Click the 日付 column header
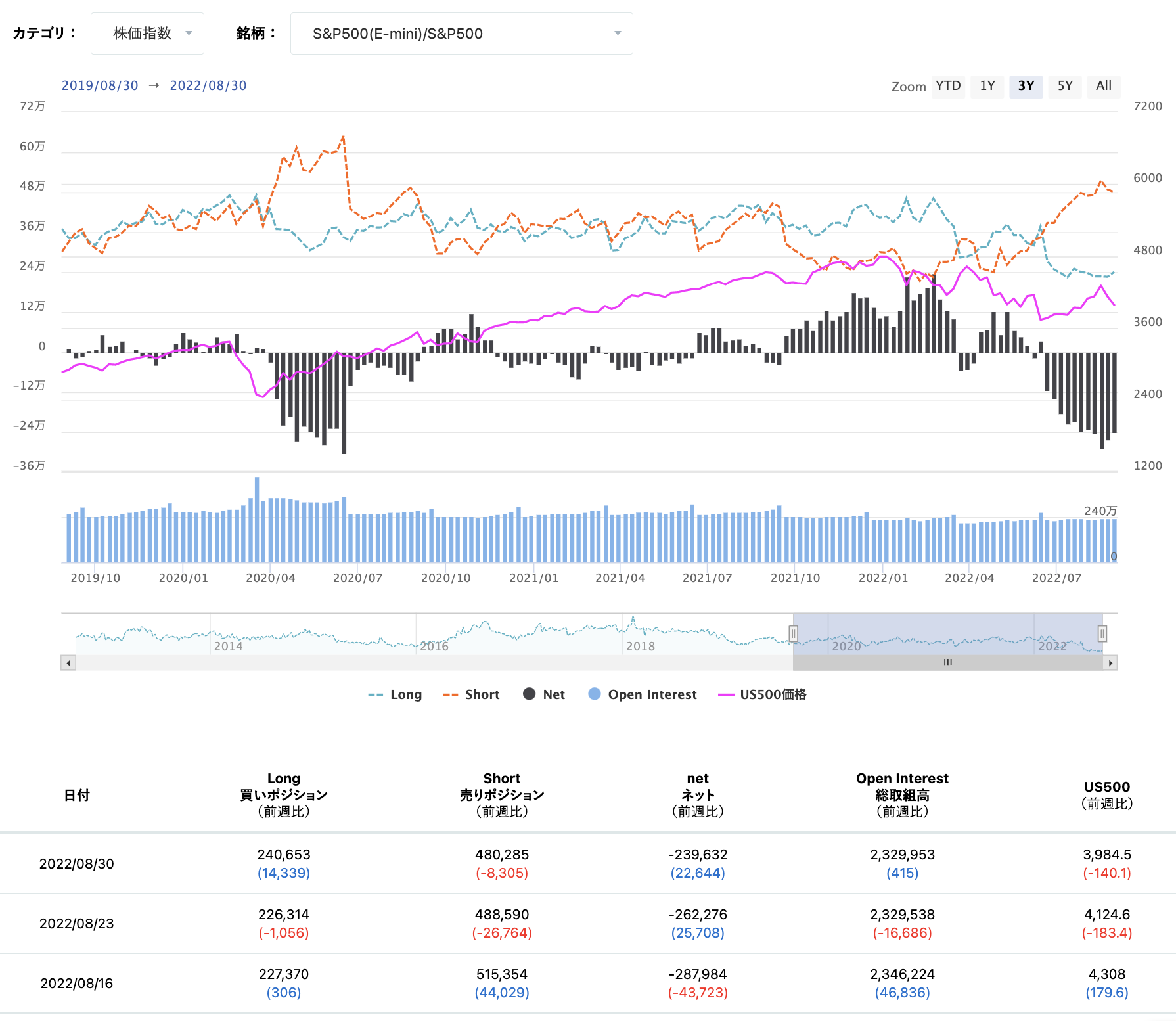The image size is (1176, 1021). click(77, 795)
